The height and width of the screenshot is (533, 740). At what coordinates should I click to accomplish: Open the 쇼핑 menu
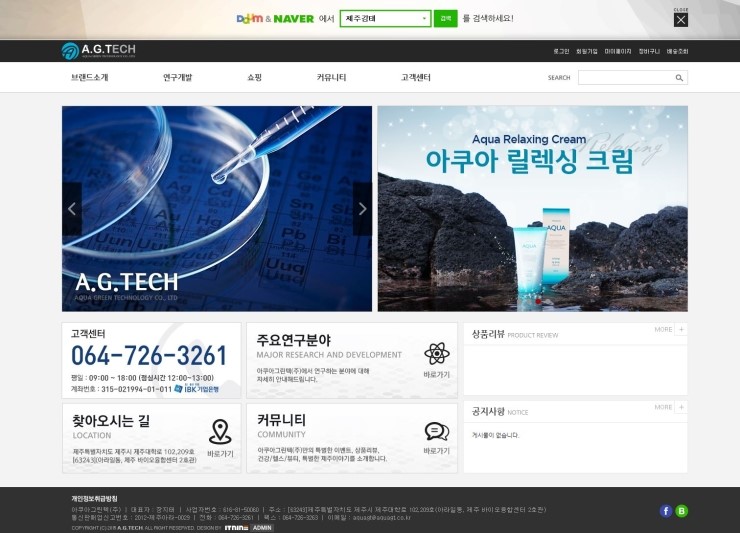pos(254,77)
